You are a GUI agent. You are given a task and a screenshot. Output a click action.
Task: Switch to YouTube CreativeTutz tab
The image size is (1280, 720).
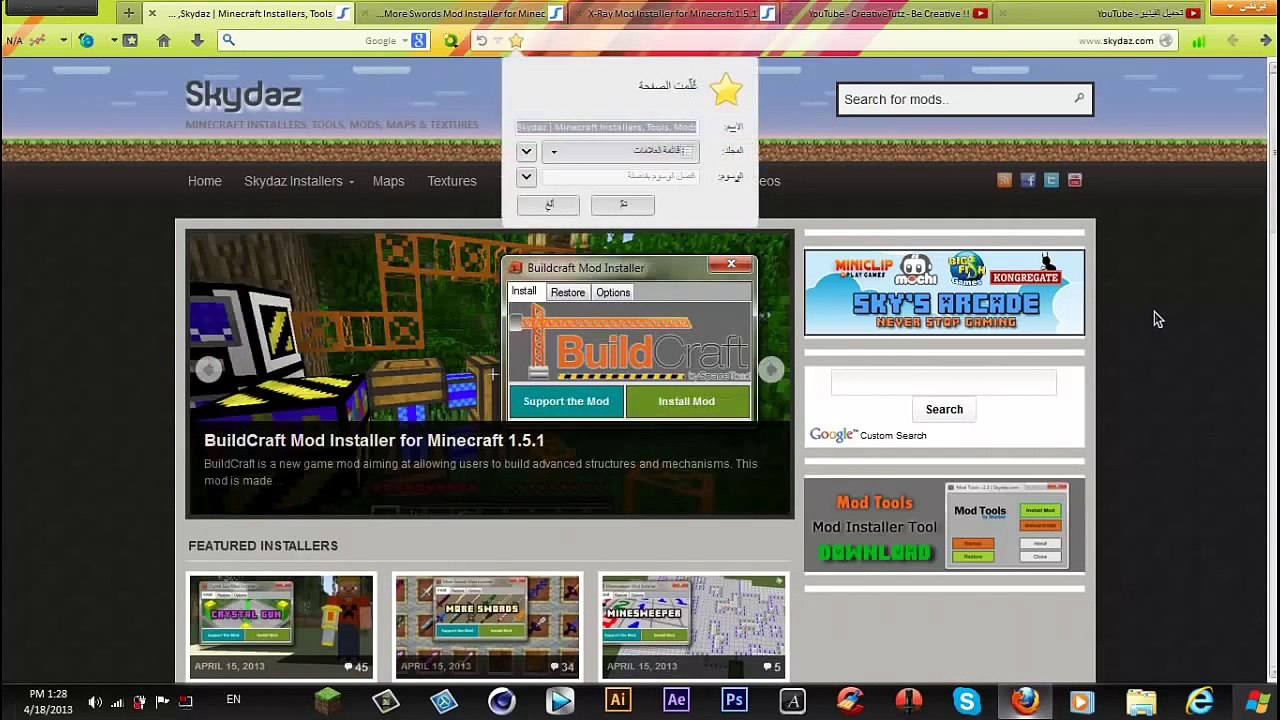click(888, 13)
